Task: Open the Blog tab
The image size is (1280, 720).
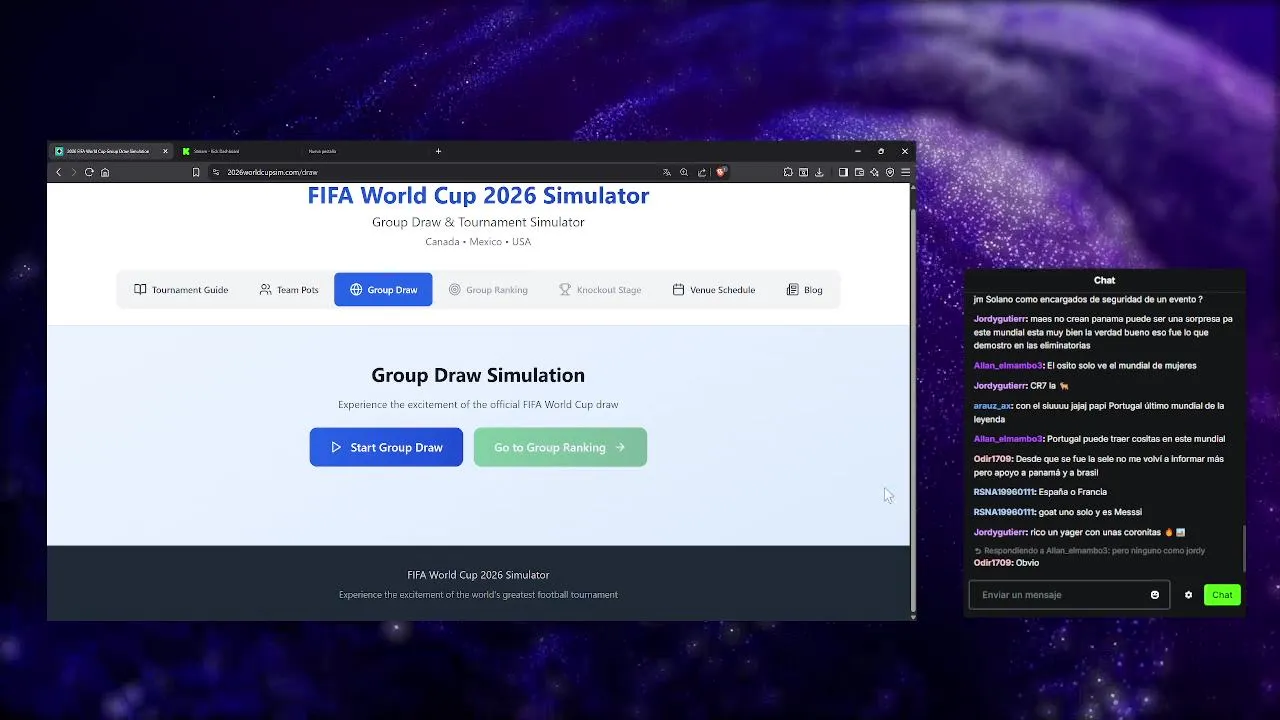Action: tap(805, 290)
